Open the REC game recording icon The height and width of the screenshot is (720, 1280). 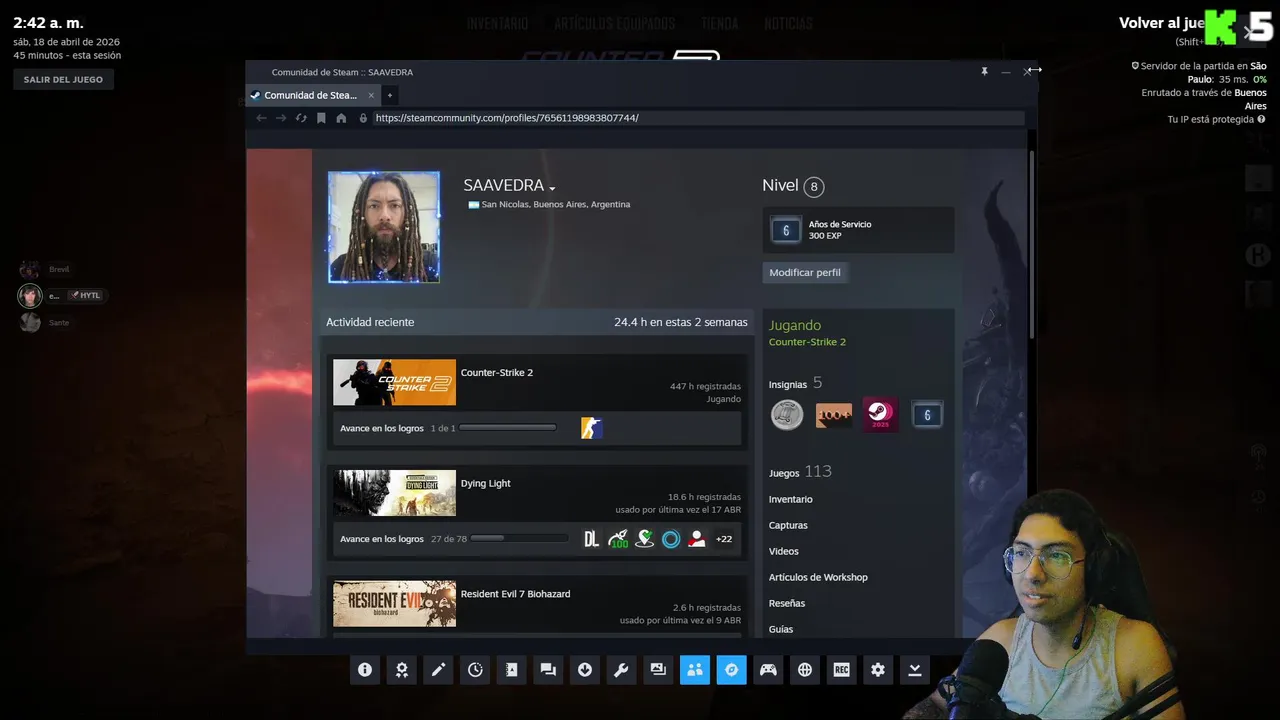841,670
